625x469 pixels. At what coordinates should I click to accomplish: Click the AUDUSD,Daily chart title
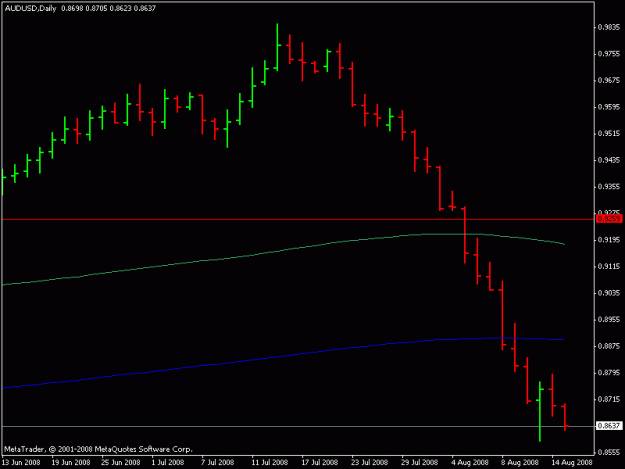point(30,8)
